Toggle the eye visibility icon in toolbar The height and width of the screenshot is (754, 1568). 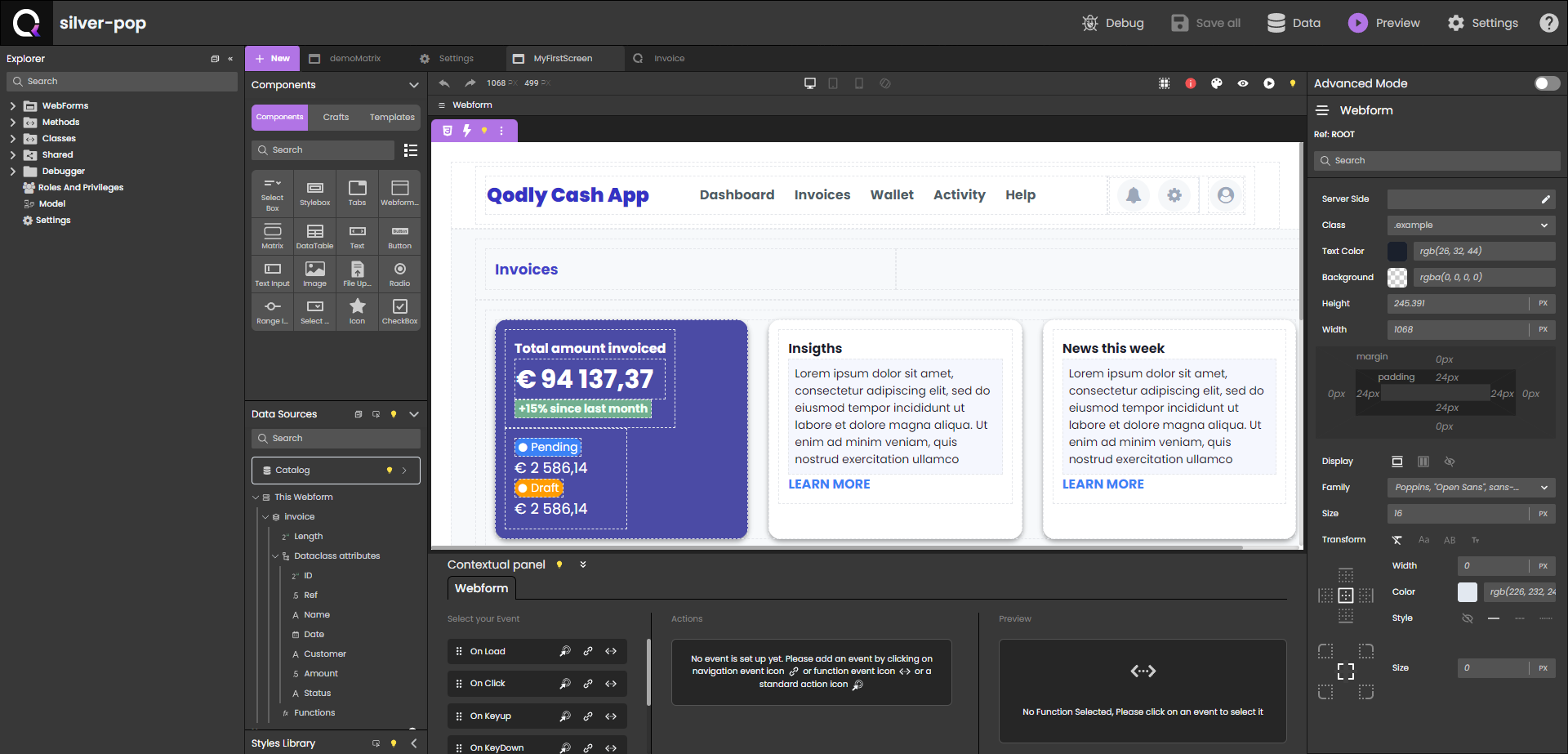(x=1243, y=83)
